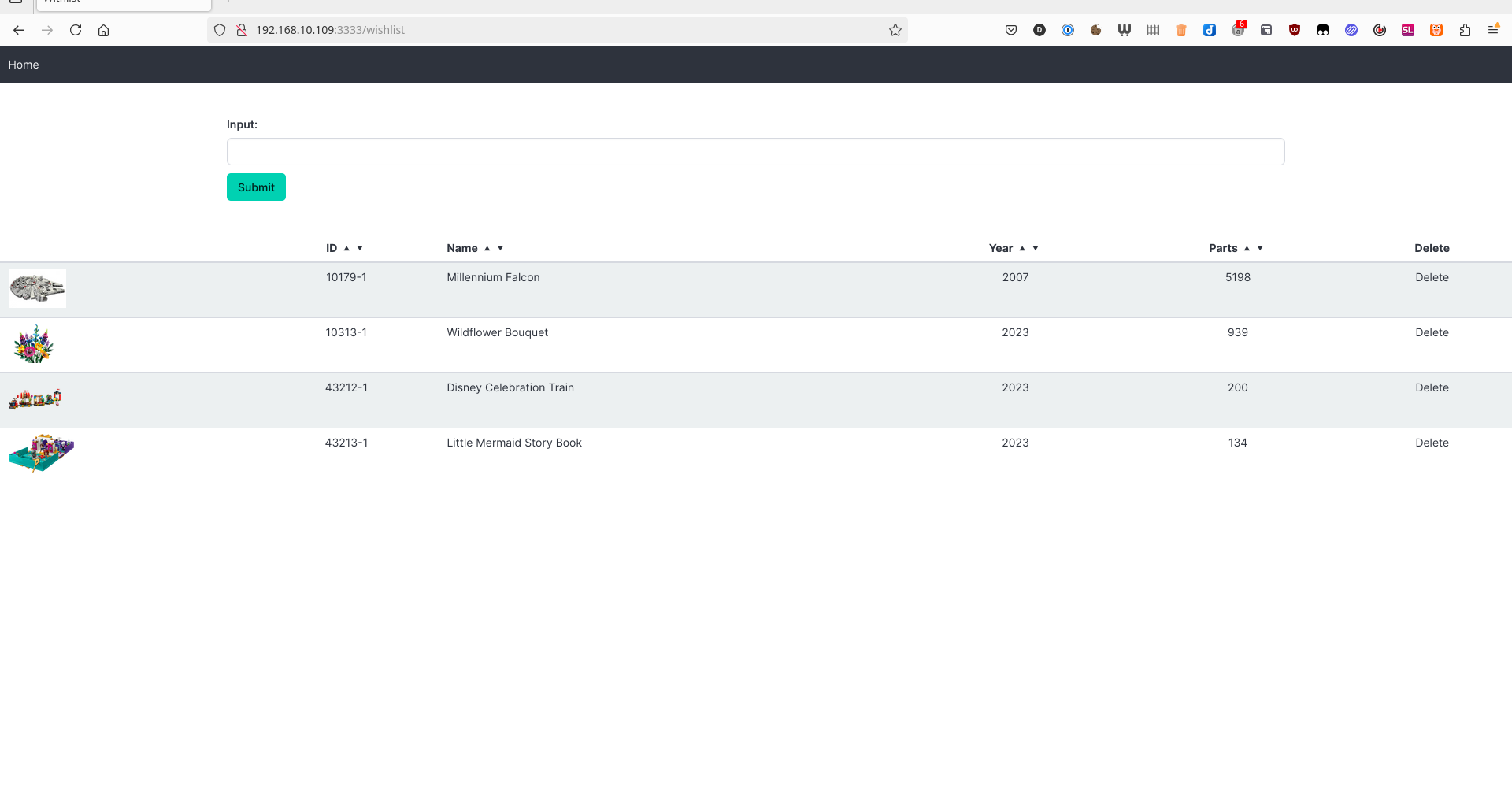Sort the ID column ascending
This screenshot has width=1512, height=808.
click(x=346, y=248)
